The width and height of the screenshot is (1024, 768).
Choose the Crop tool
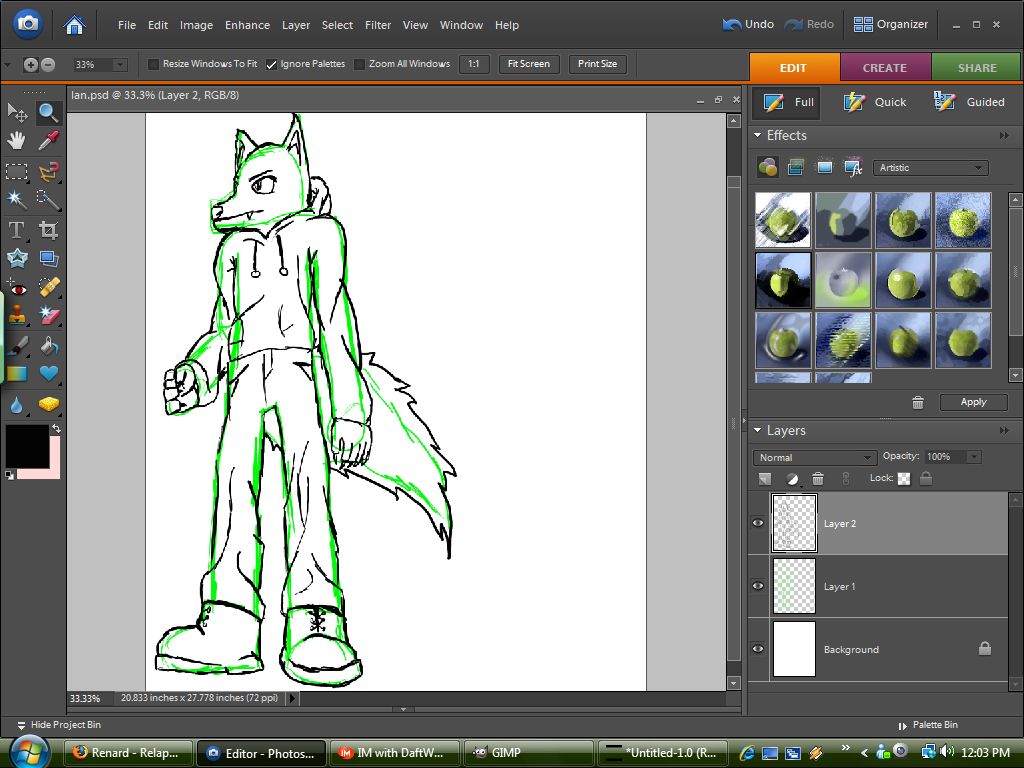[x=49, y=230]
